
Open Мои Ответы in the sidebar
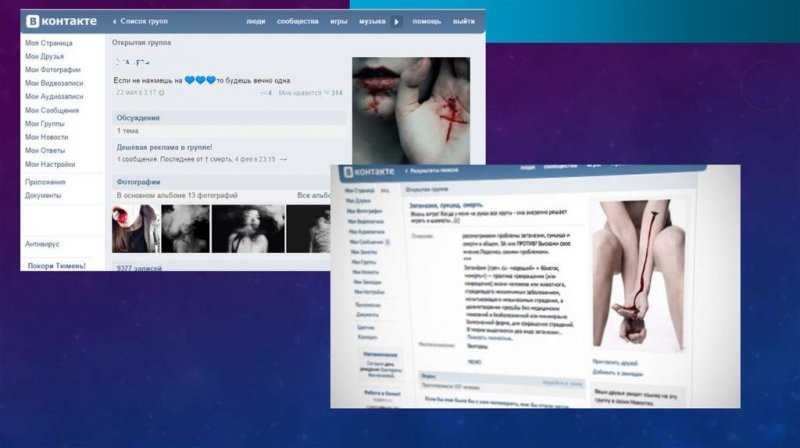(45, 151)
